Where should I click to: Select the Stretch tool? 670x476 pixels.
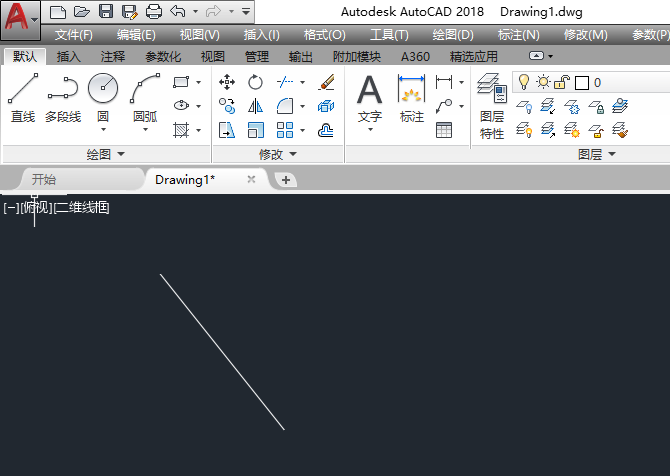[x=227, y=130]
